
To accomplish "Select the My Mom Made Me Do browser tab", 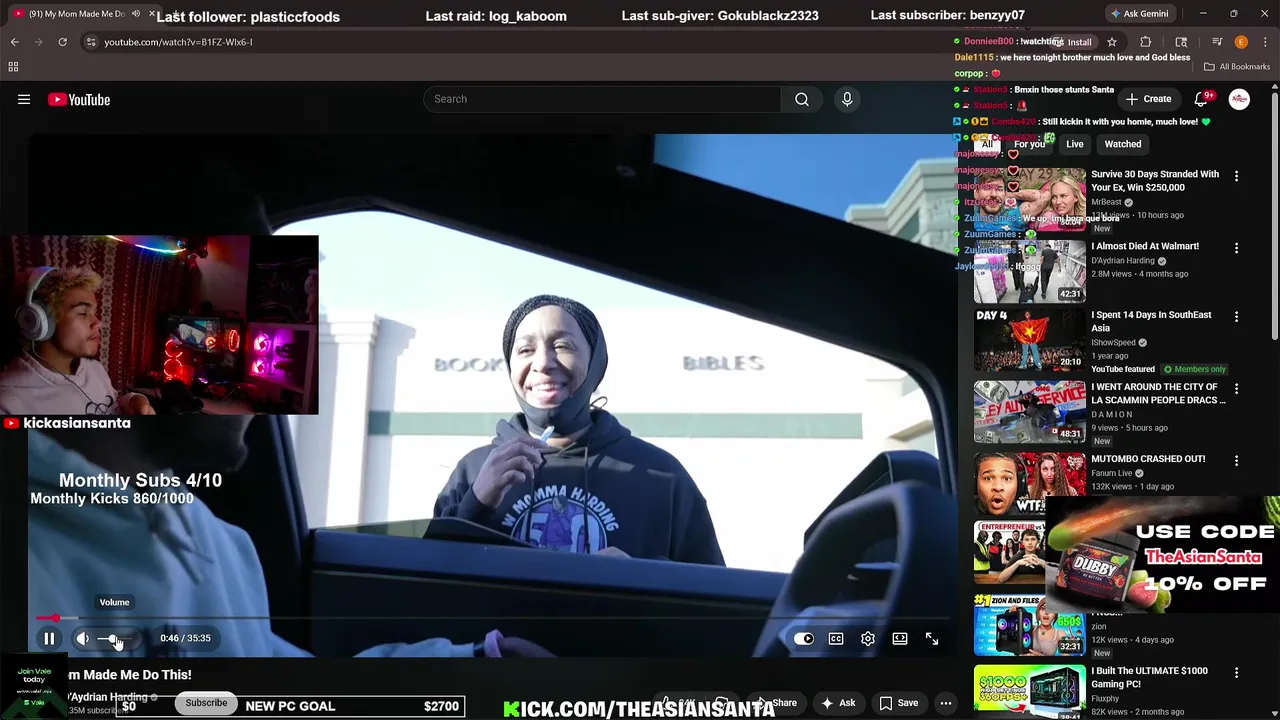I will 78,14.
